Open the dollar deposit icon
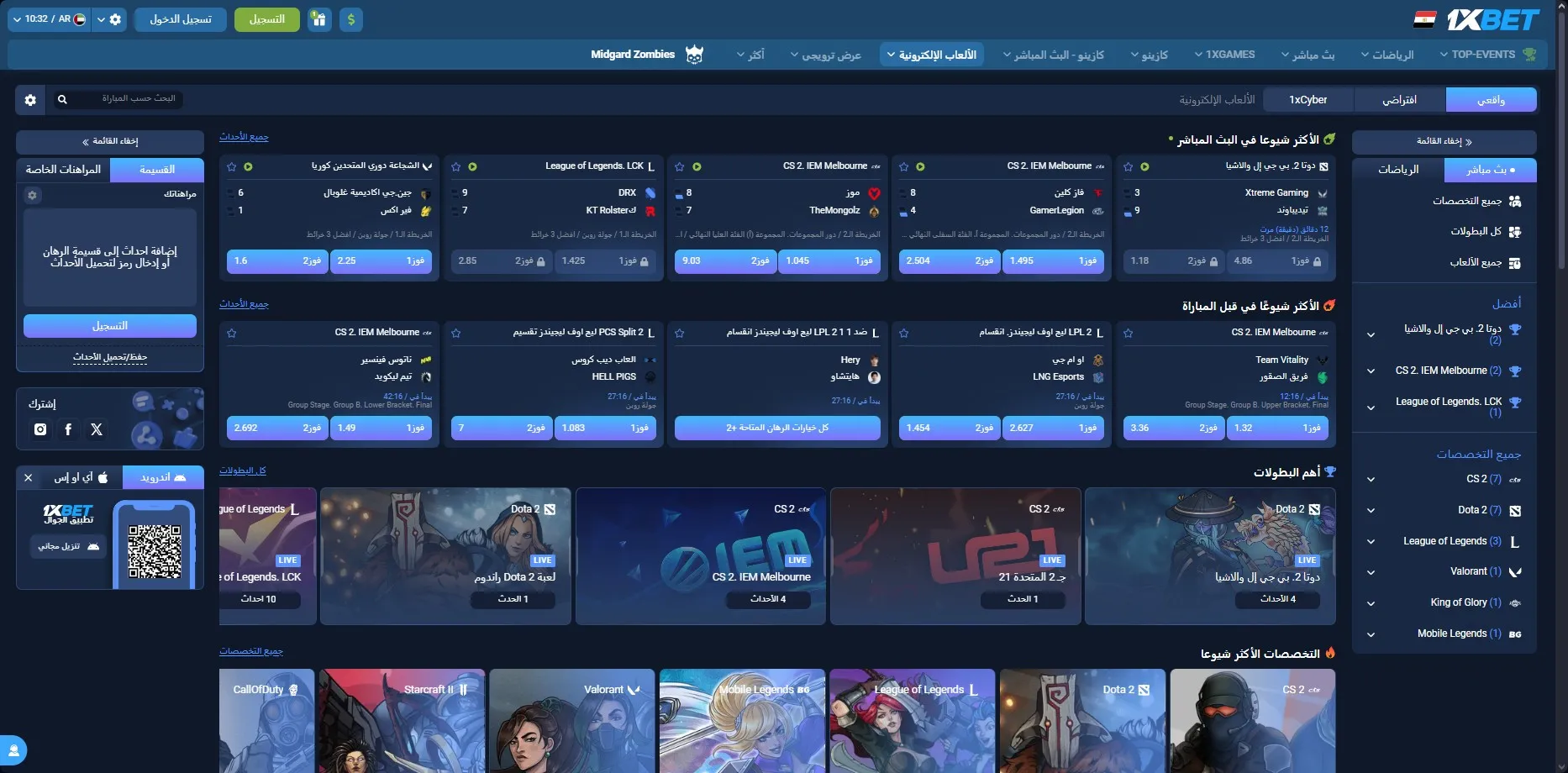Image resolution: width=1568 pixels, height=773 pixels. (351, 19)
